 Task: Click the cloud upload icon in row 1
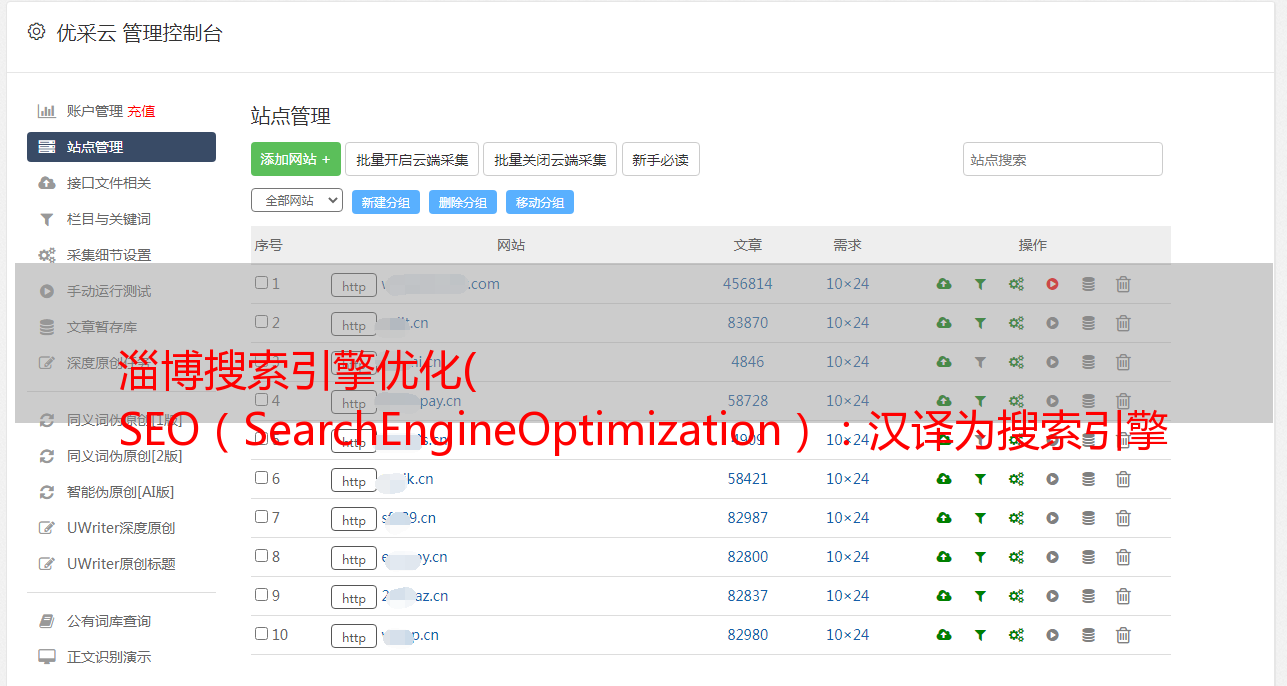coord(944,284)
